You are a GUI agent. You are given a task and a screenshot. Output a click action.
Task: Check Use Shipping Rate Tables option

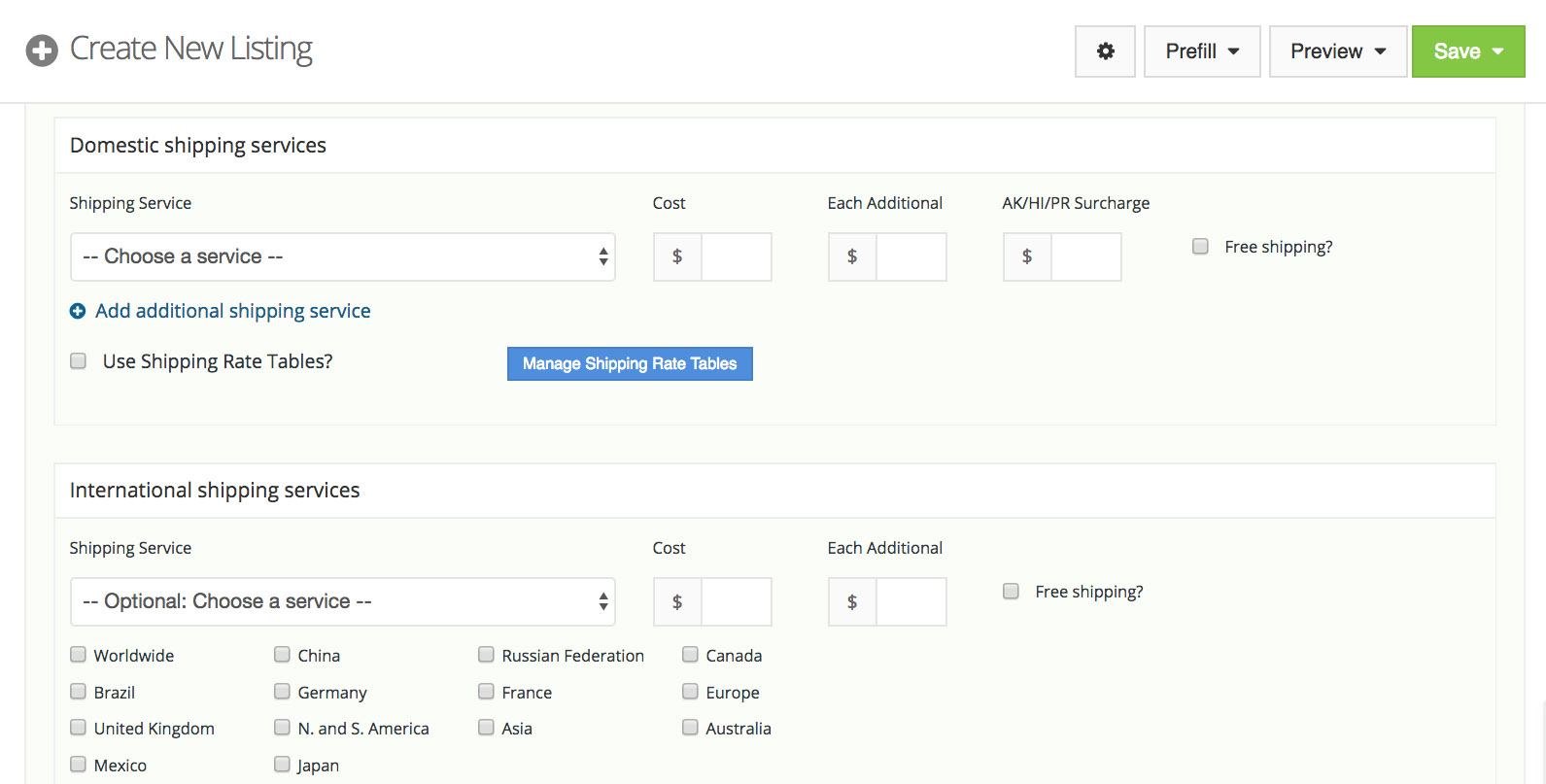(79, 361)
